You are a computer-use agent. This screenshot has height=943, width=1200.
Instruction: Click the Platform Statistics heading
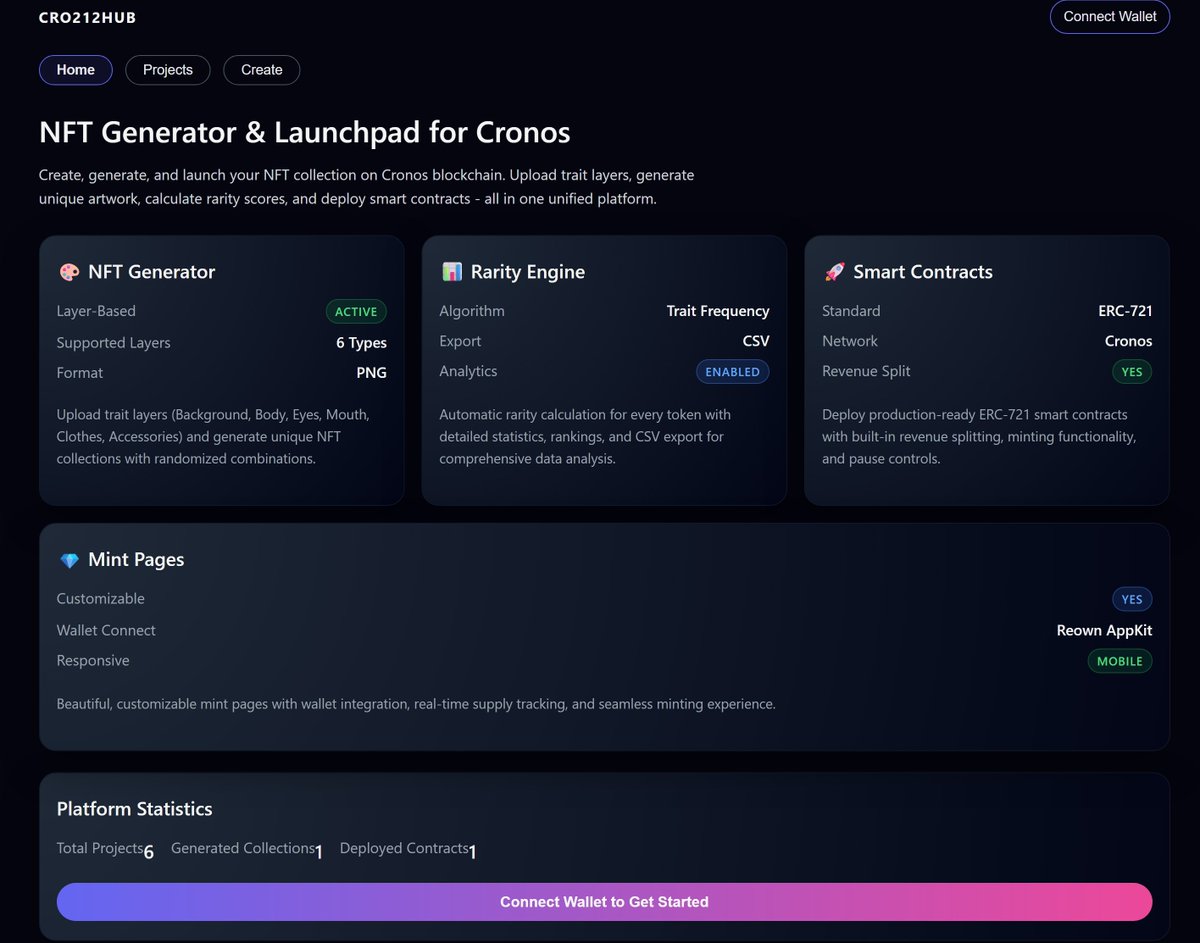pyautogui.click(x=135, y=809)
